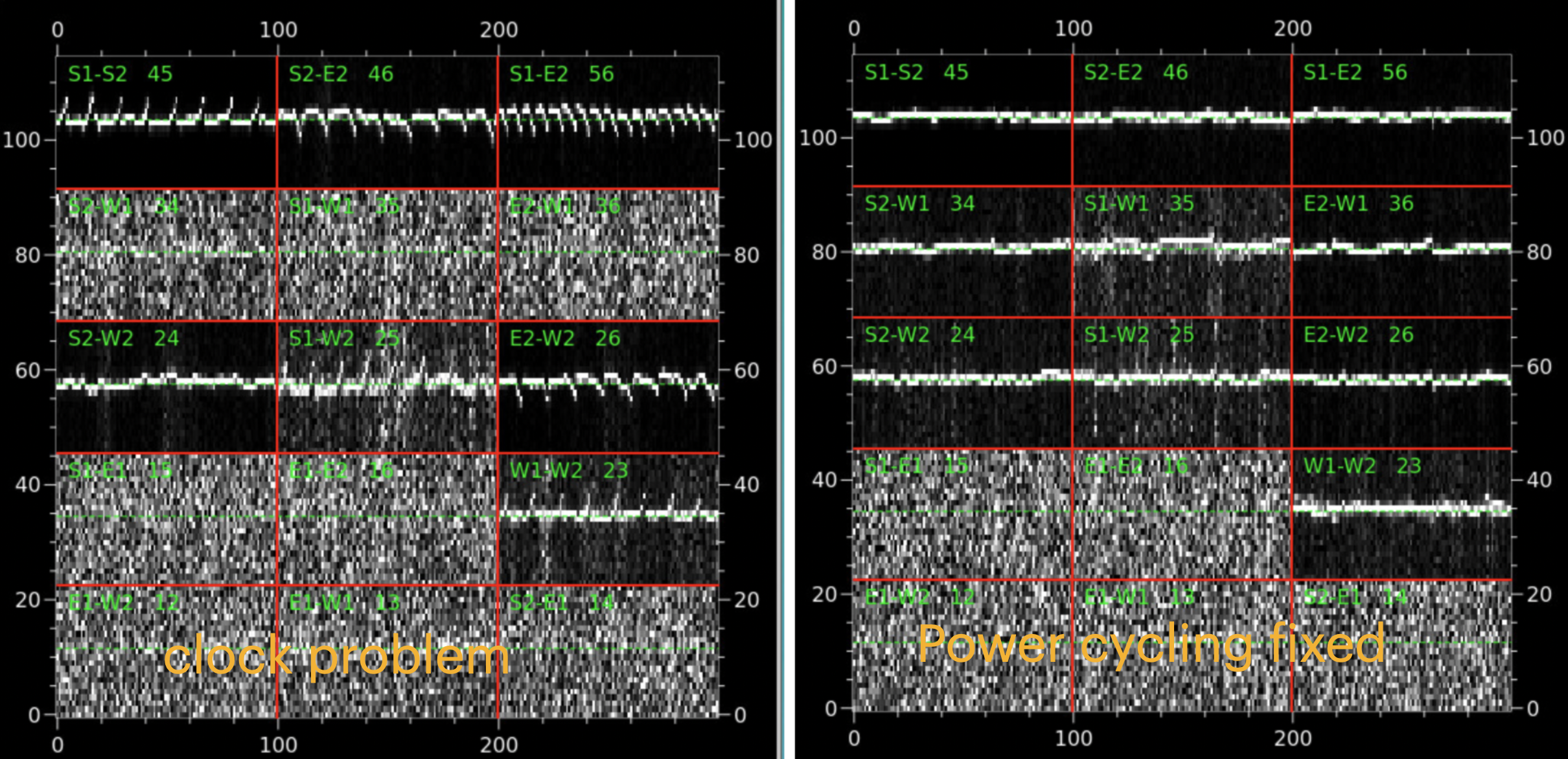Click the 'Power cycling fixed' annotation text
The width and height of the screenshot is (1568, 759).
[1151, 644]
